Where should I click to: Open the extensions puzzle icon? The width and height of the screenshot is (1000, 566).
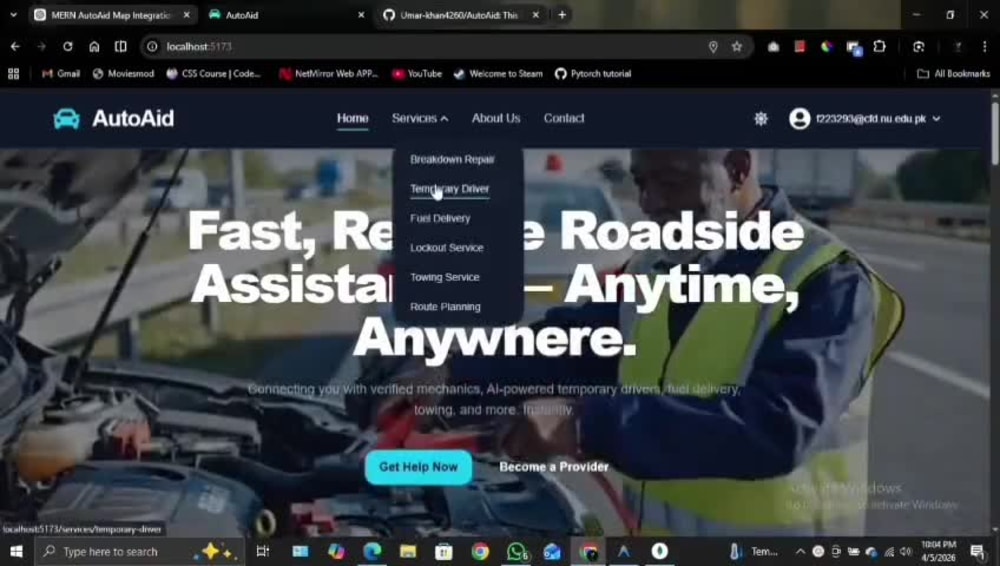[879, 47]
